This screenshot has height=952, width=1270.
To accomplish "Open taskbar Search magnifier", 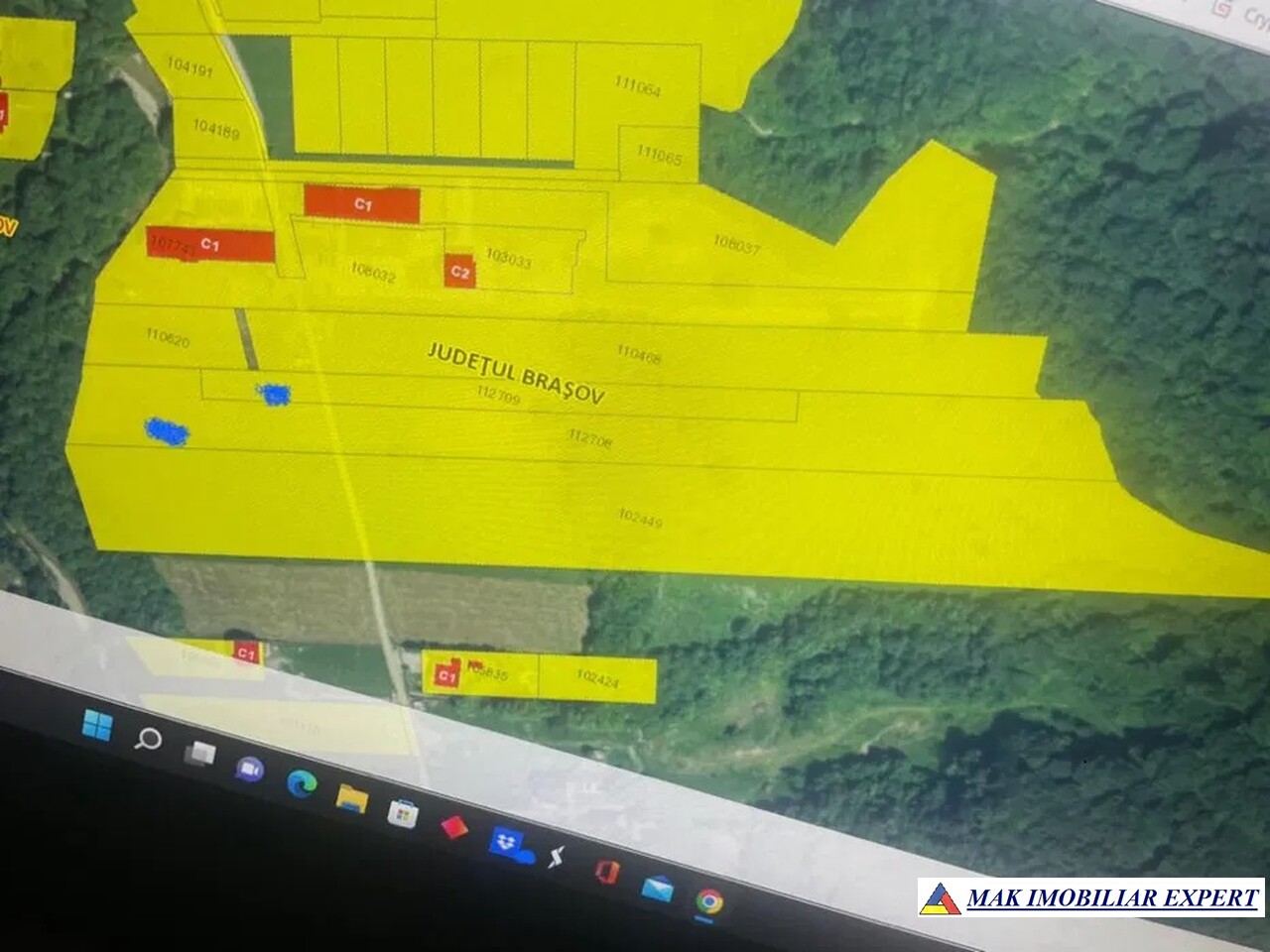I will 149,739.
